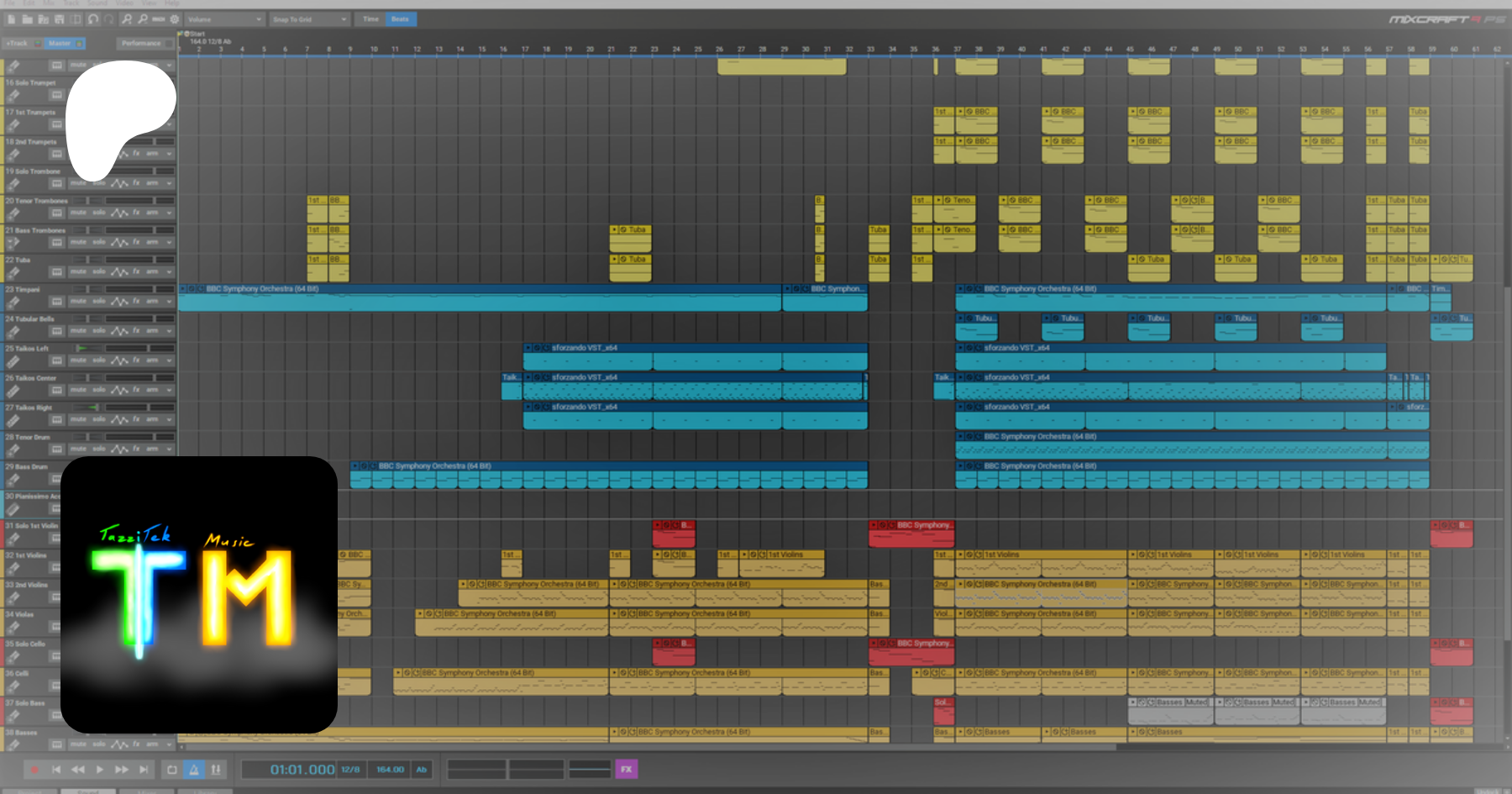
Task: Expand the Timpani track options arrow
Action: point(169,302)
